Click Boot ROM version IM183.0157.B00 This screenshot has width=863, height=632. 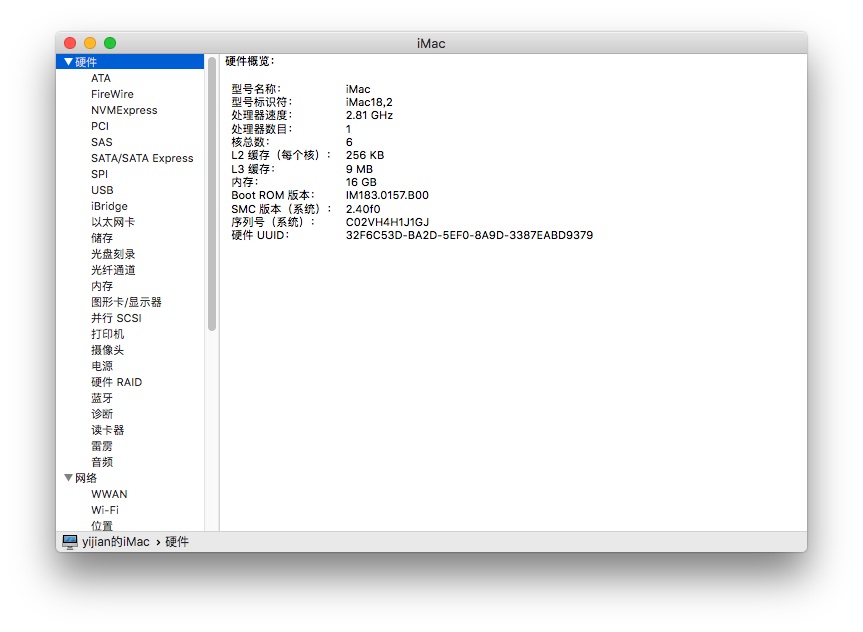tap(387, 195)
